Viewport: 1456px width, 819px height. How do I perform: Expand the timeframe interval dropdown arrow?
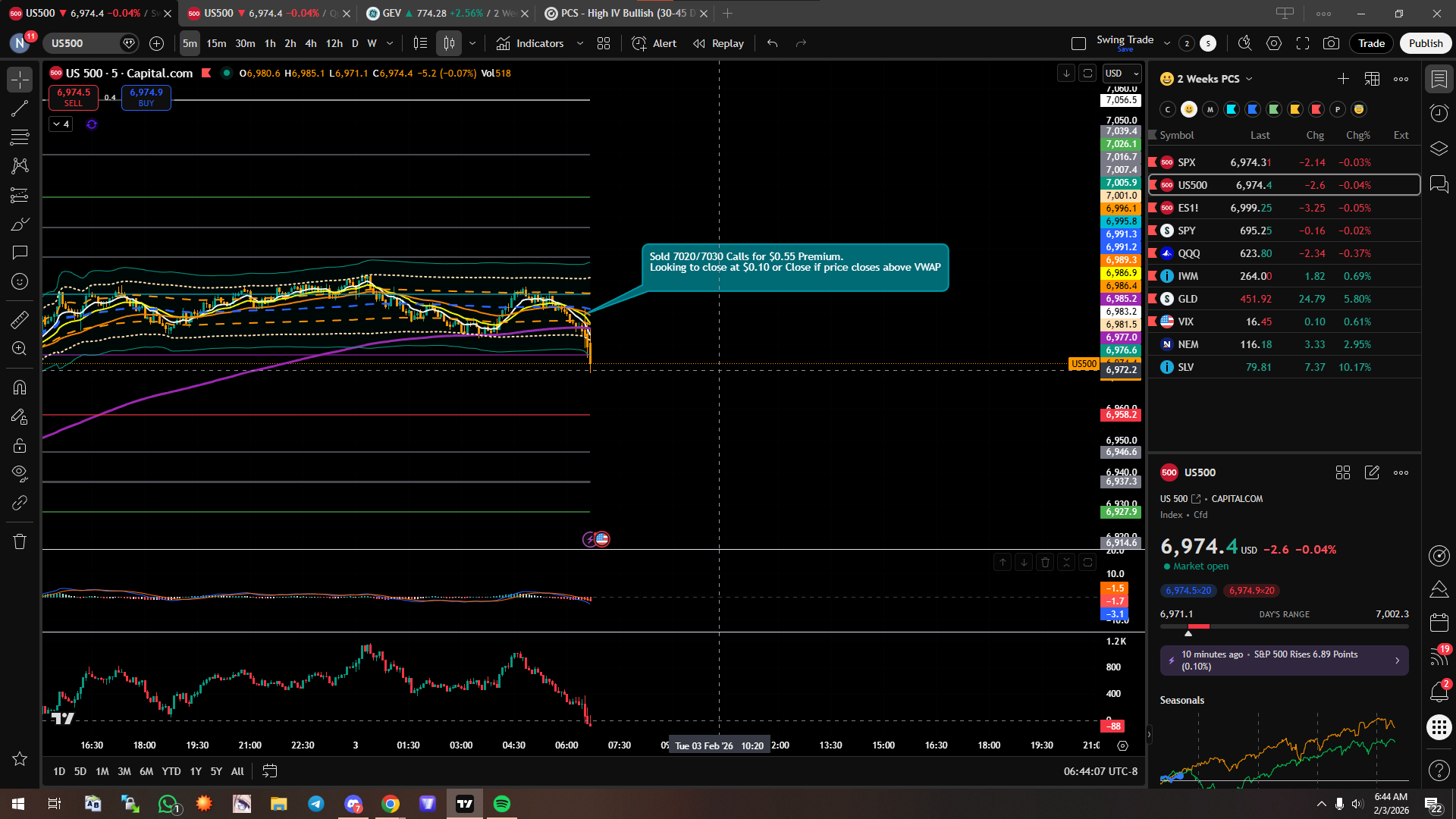pos(390,43)
